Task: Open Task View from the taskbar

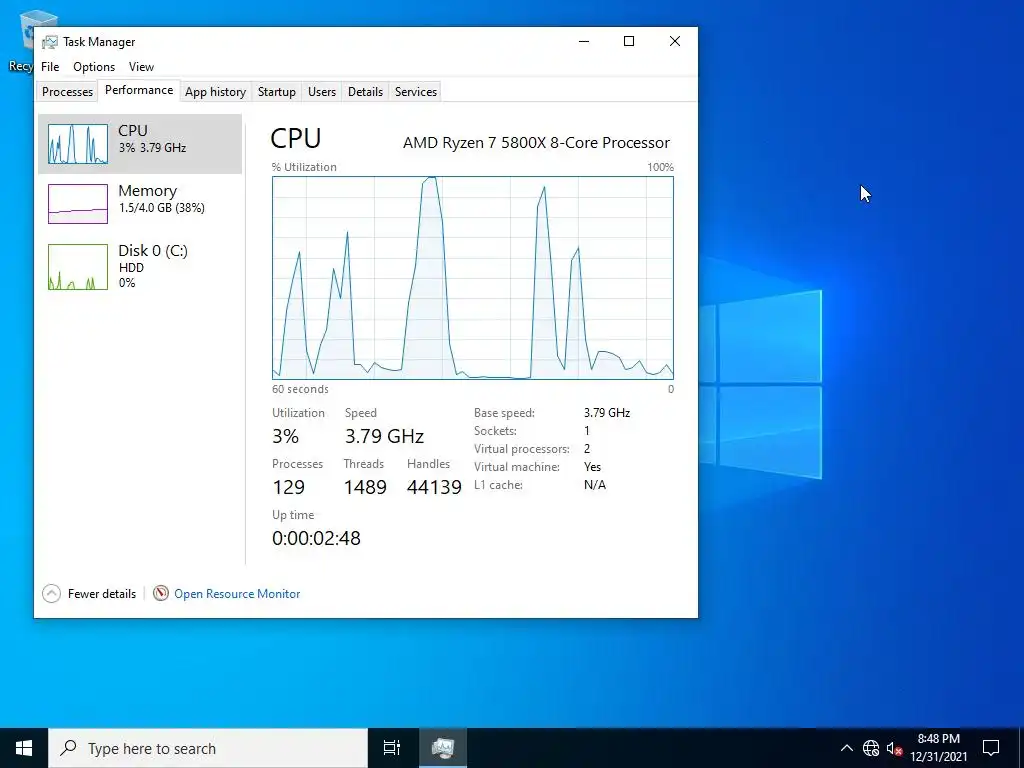Action: coord(392,748)
